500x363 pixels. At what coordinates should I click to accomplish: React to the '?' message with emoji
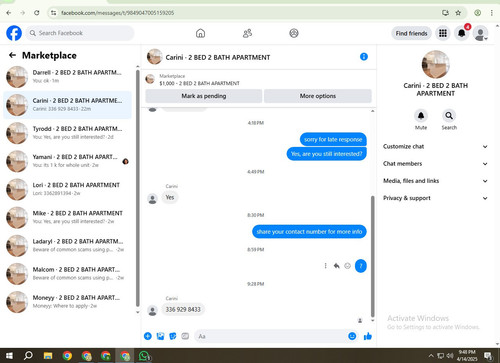click(347, 266)
